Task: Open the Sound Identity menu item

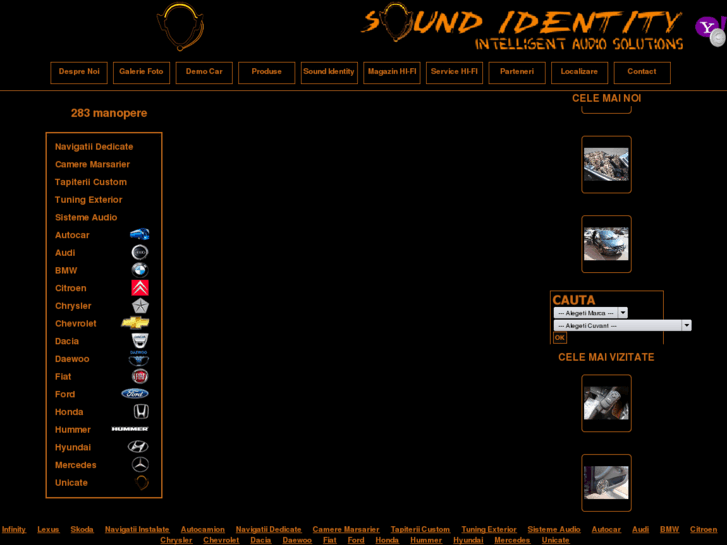Action: (329, 72)
